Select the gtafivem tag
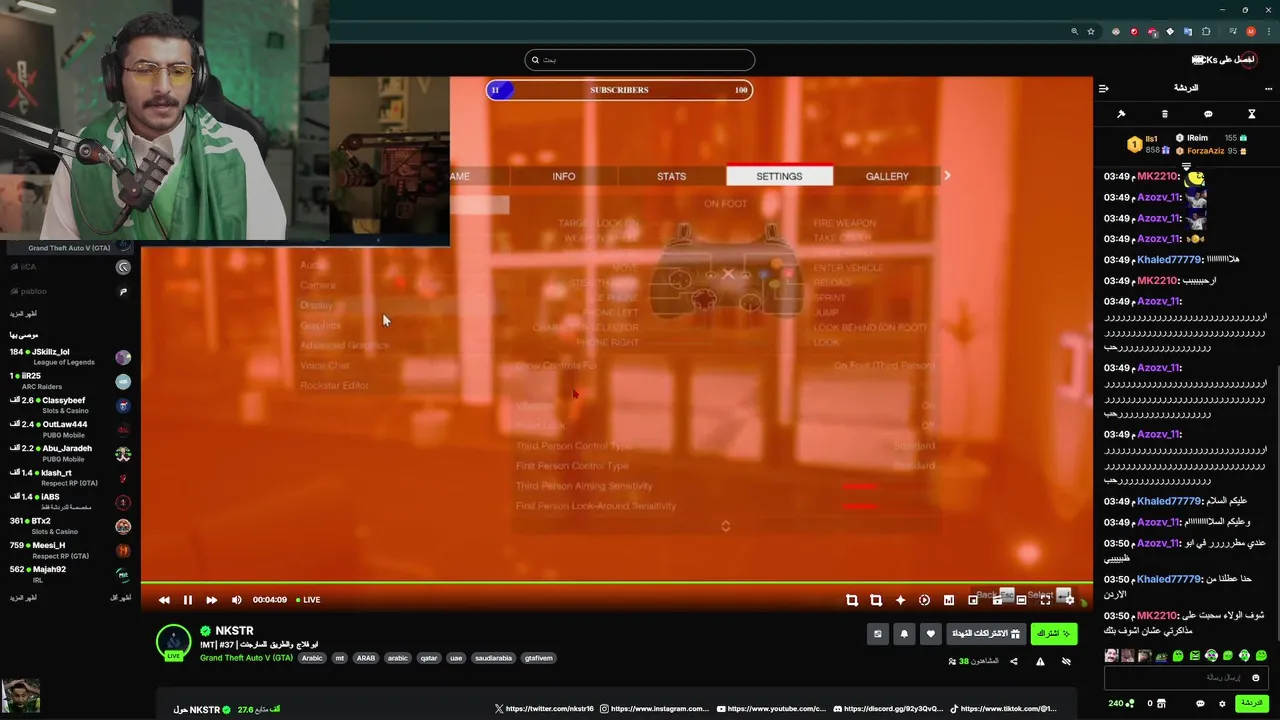This screenshot has height=720, width=1280. pyautogui.click(x=538, y=658)
